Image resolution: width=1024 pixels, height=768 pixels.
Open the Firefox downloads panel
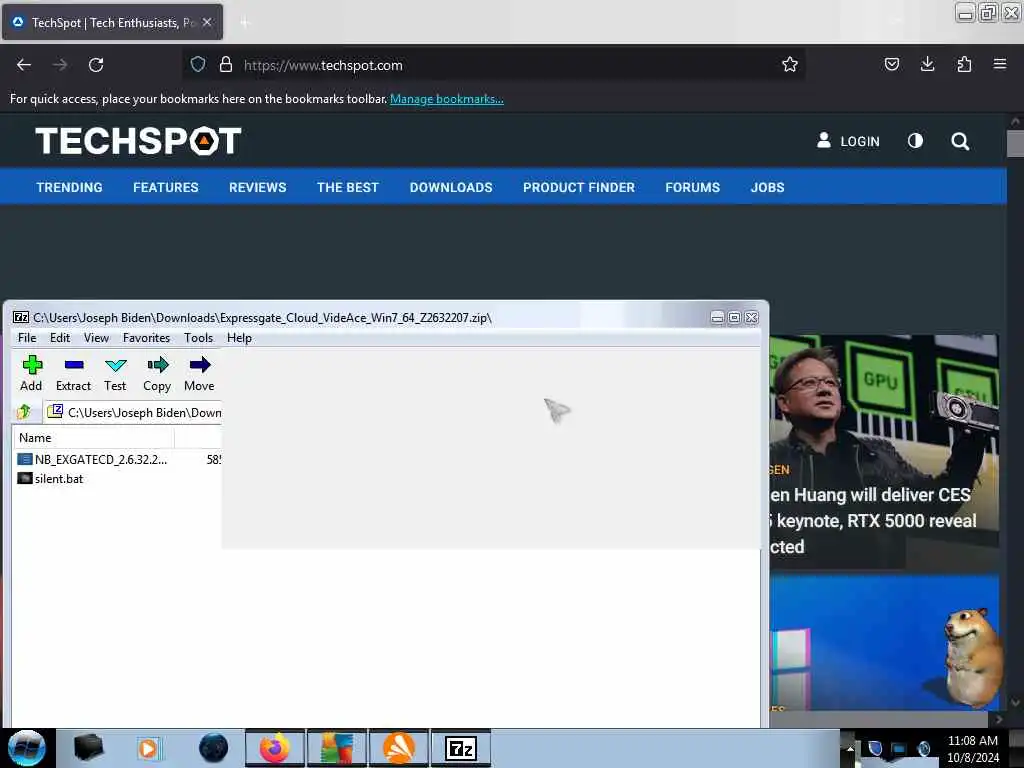tap(927, 64)
